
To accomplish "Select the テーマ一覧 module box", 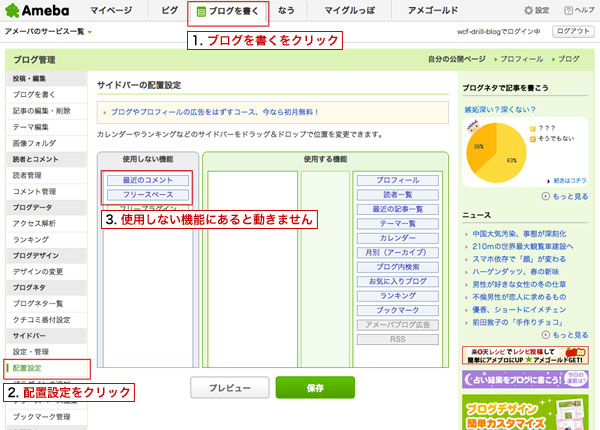I will tap(398, 223).
